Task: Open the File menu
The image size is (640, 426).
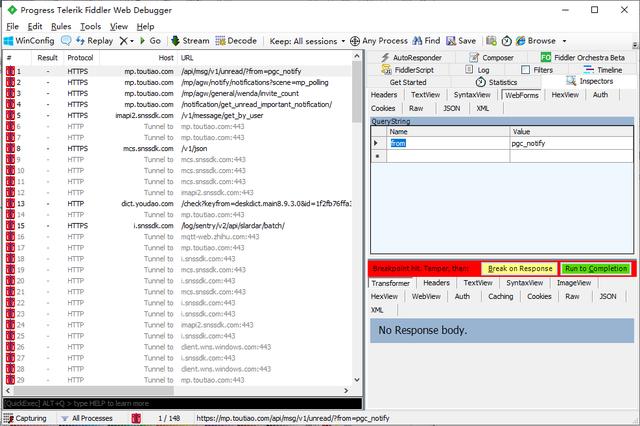Action: 13,27
